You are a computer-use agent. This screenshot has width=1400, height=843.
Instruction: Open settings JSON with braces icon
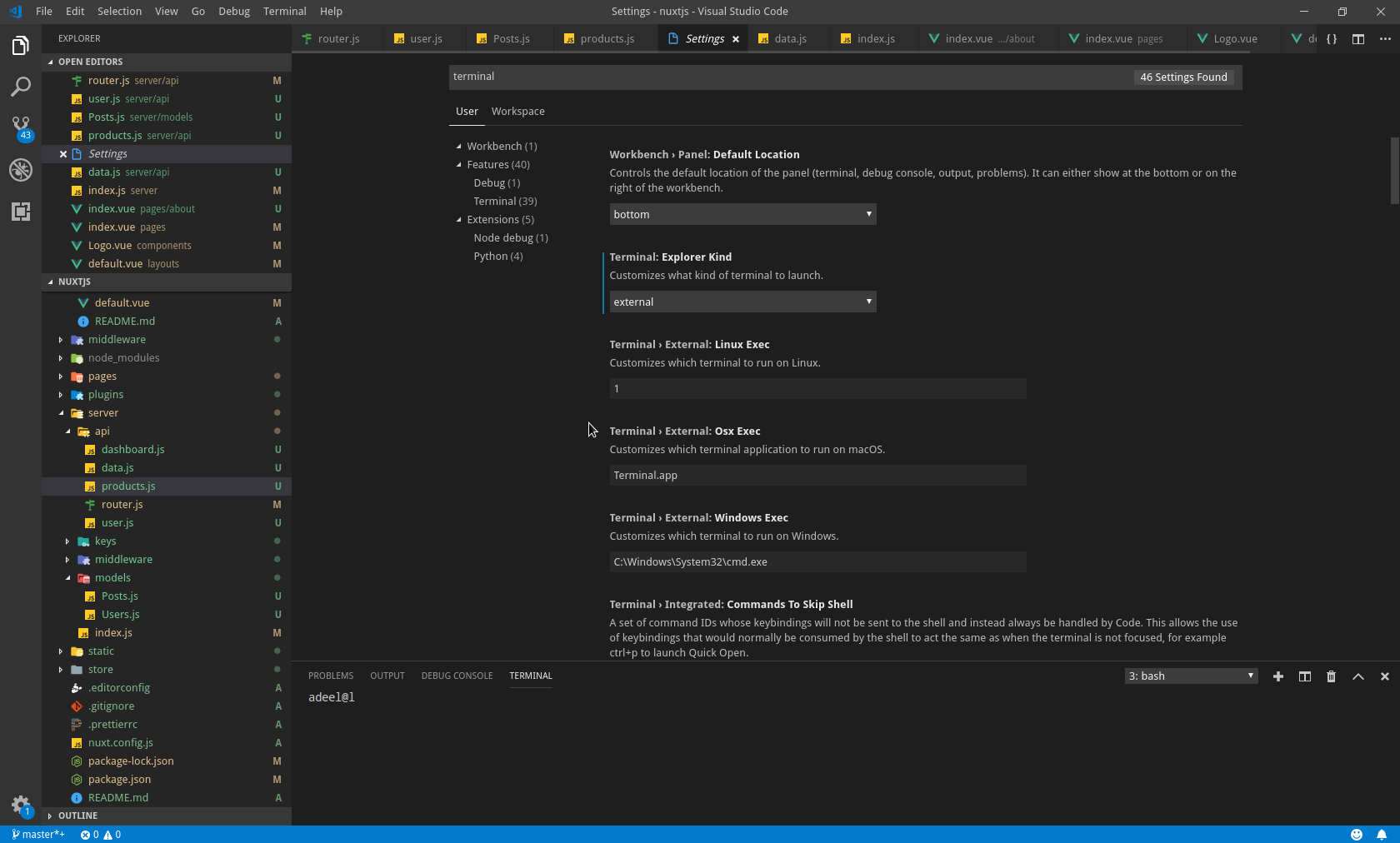coord(1332,39)
